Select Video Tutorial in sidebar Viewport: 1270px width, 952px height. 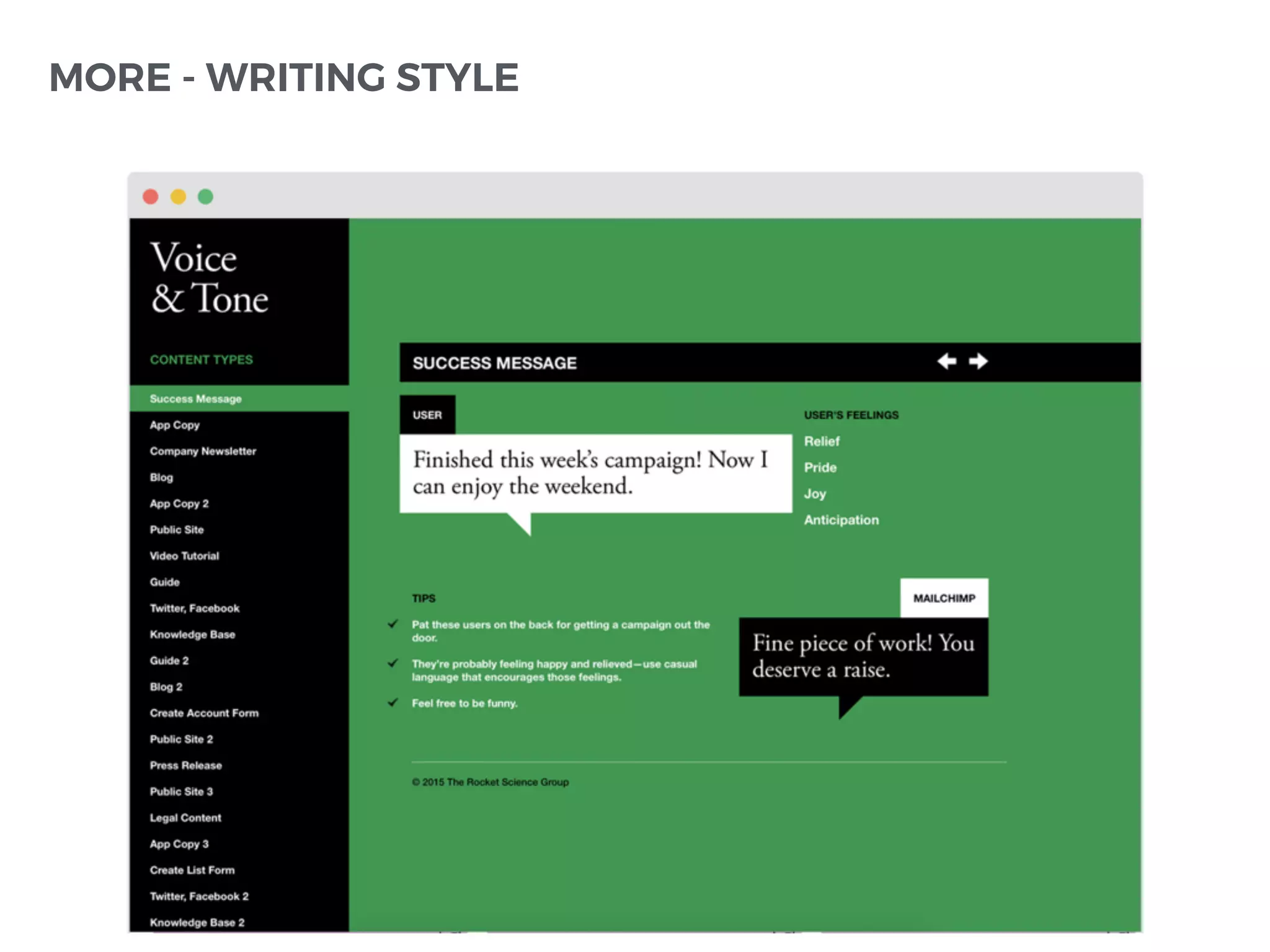(184, 556)
